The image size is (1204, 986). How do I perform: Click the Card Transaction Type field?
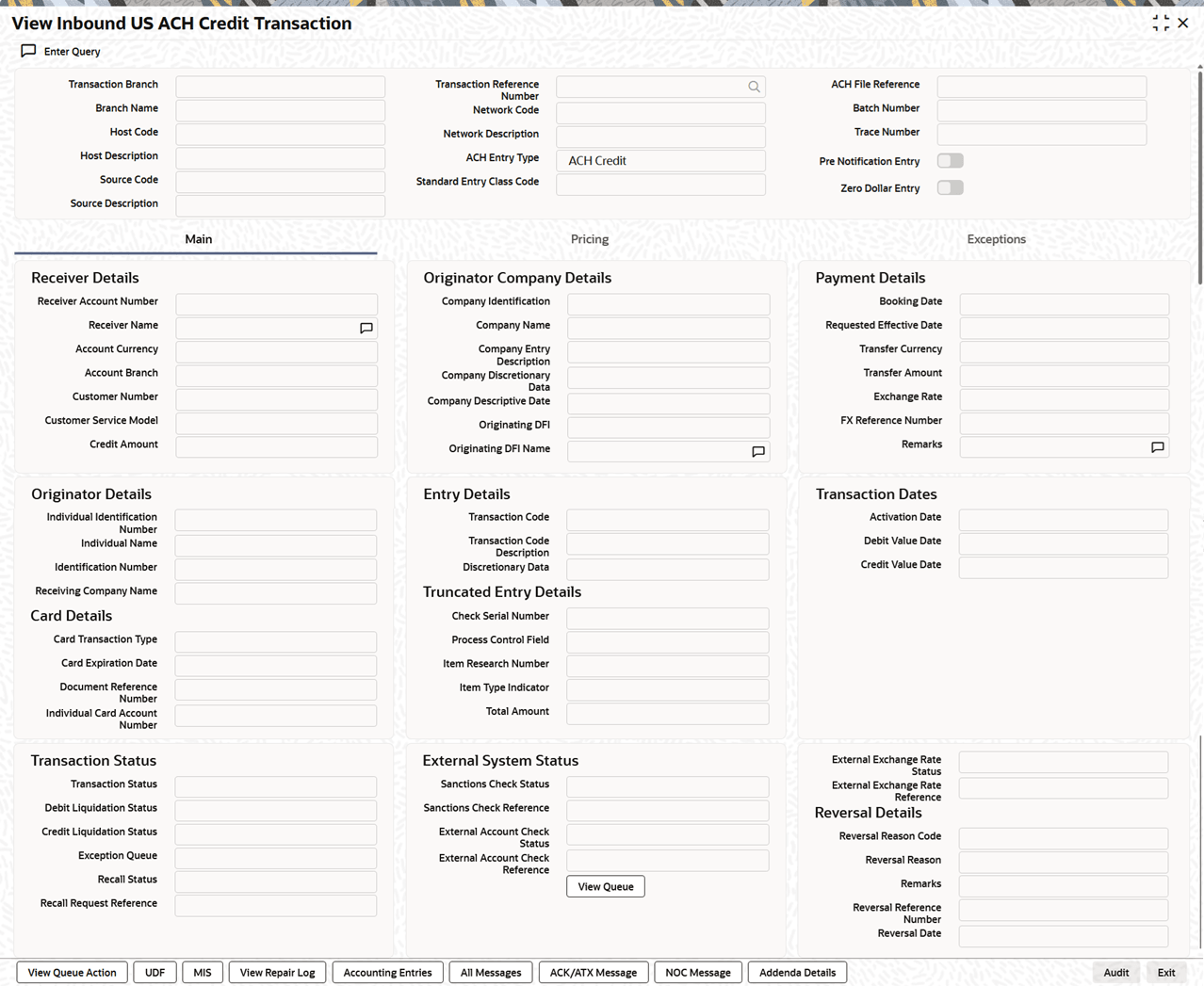point(276,641)
